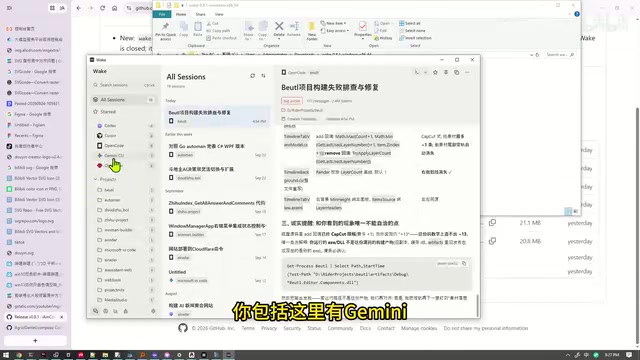Collapse the Explorer ribbon with chevron

(x=569, y=14)
